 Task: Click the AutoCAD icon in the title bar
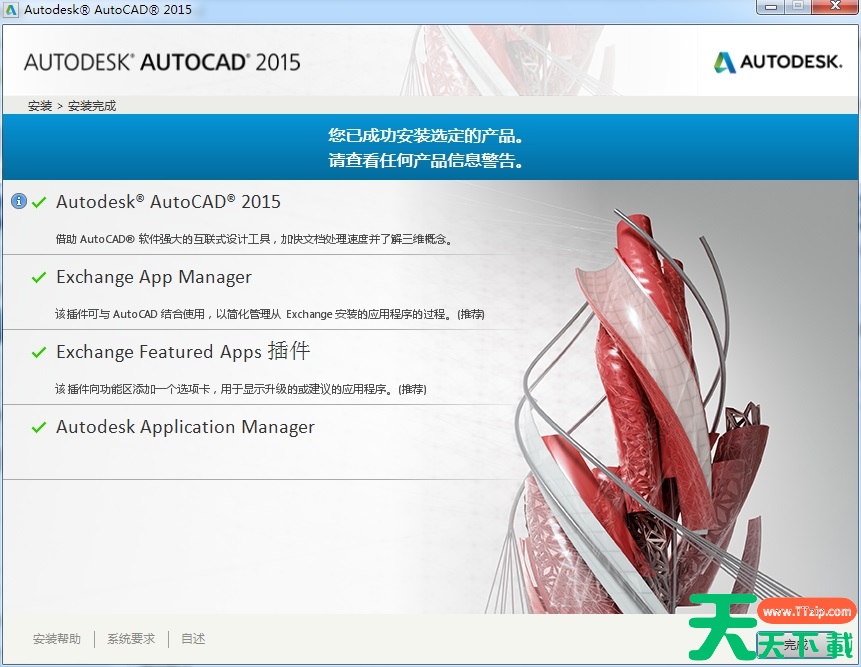click(11, 9)
